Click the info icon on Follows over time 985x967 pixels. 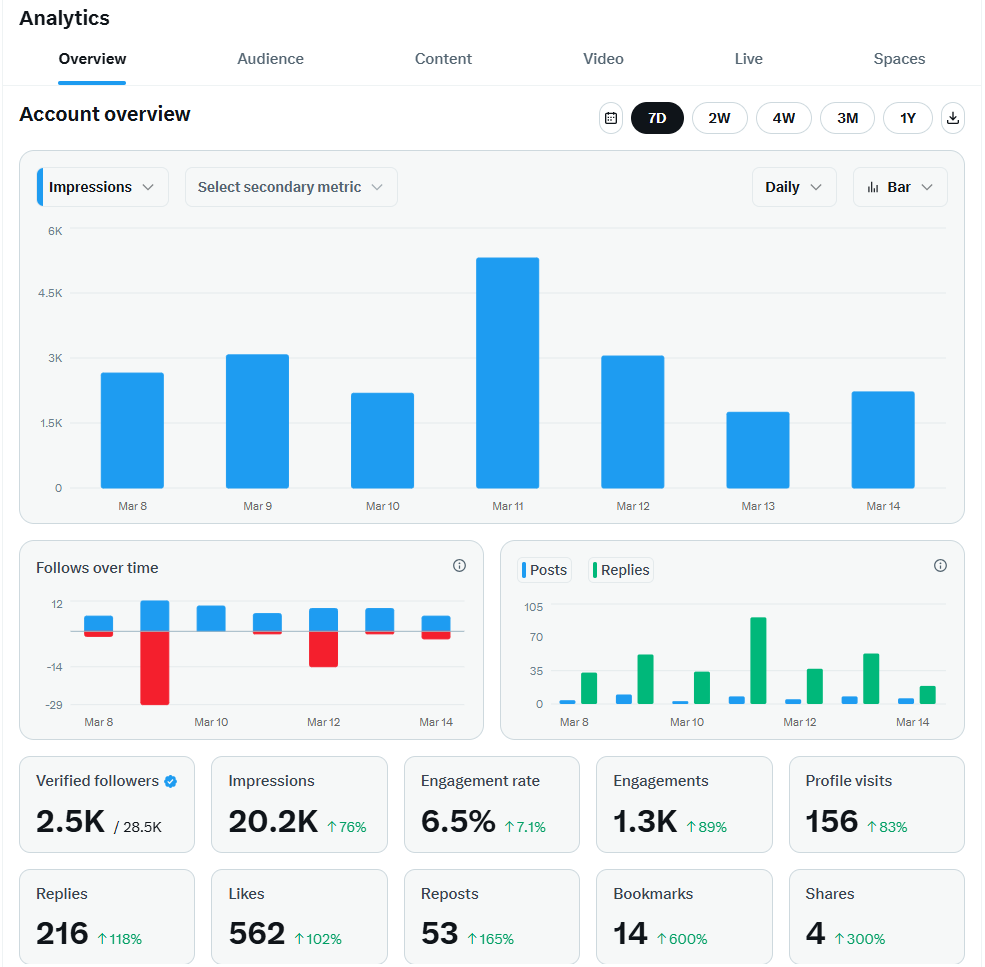pyautogui.click(x=459, y=565)
